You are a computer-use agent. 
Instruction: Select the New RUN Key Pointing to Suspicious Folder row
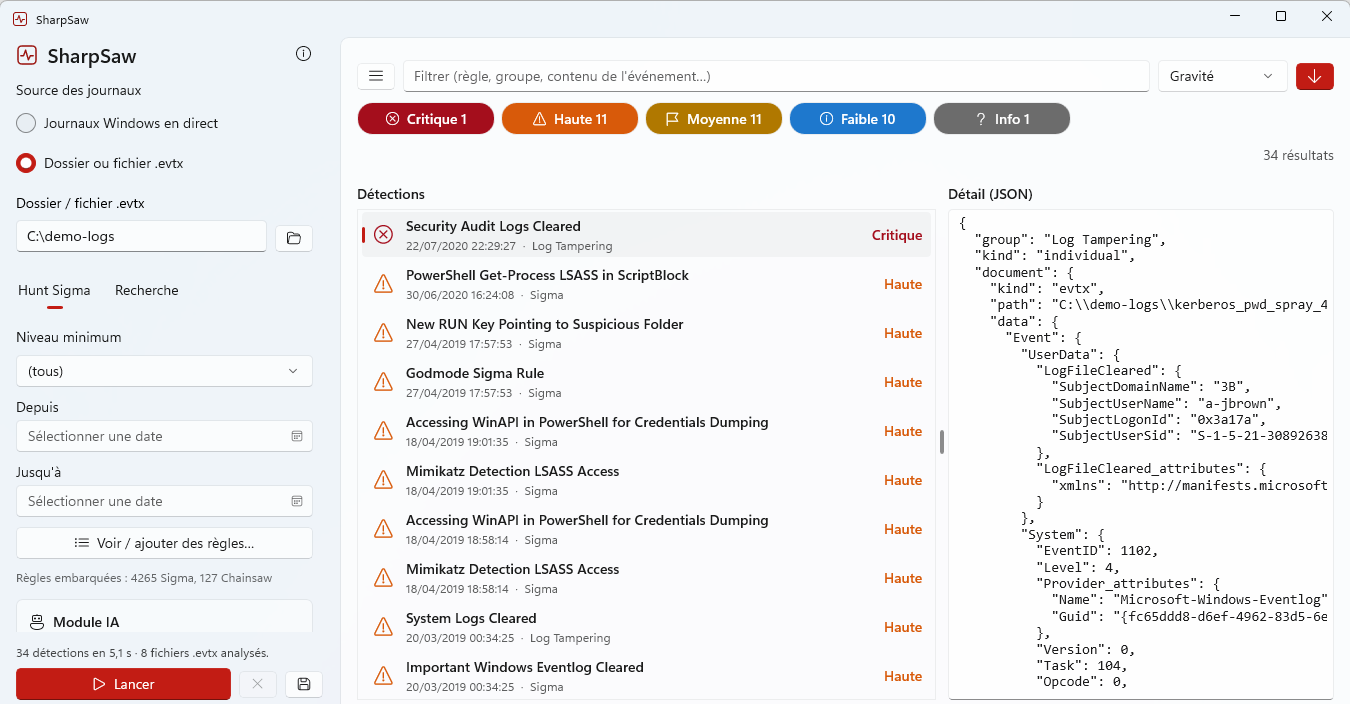646,333
